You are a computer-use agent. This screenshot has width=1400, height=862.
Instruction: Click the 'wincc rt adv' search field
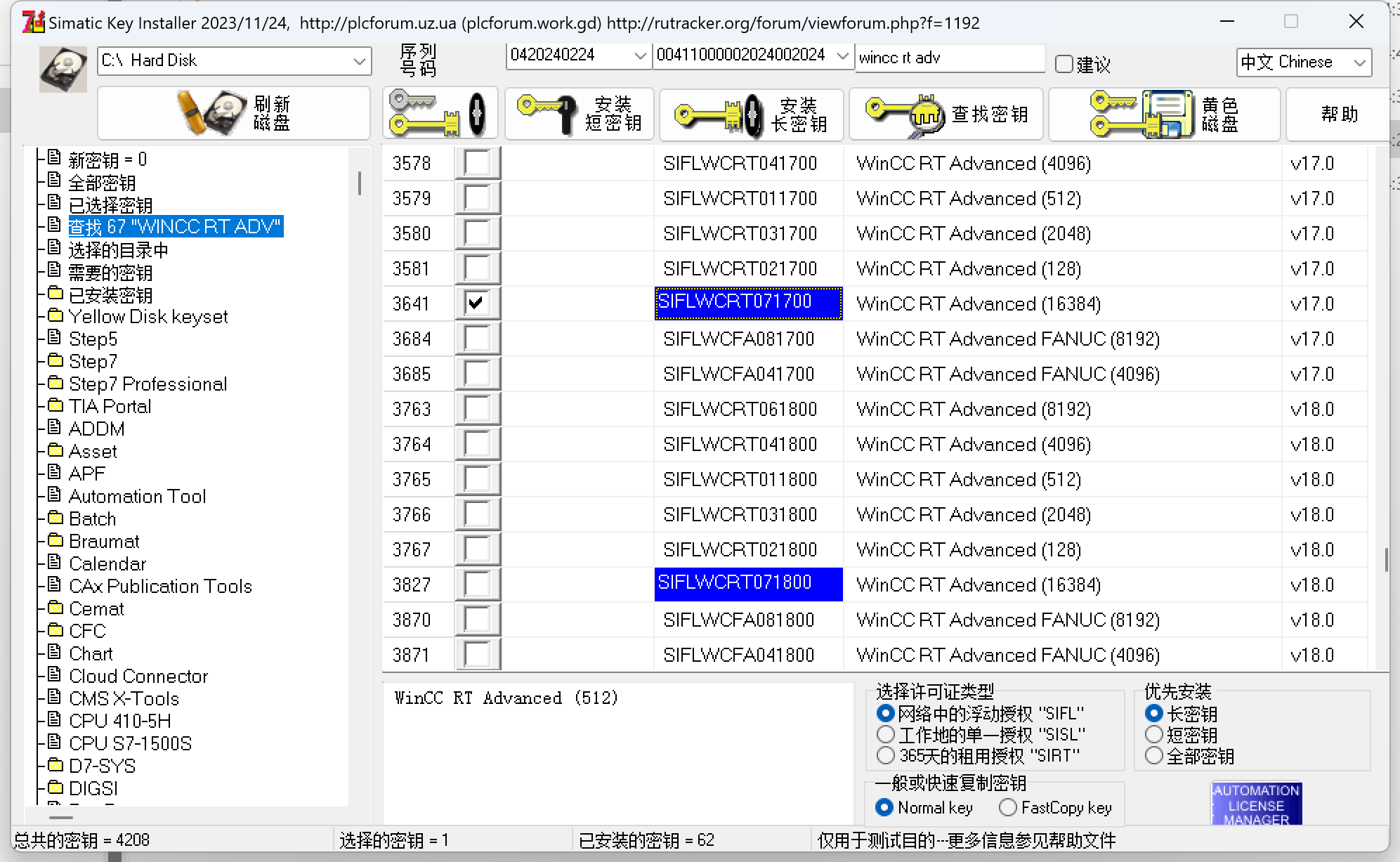click(x=948, y=58)
